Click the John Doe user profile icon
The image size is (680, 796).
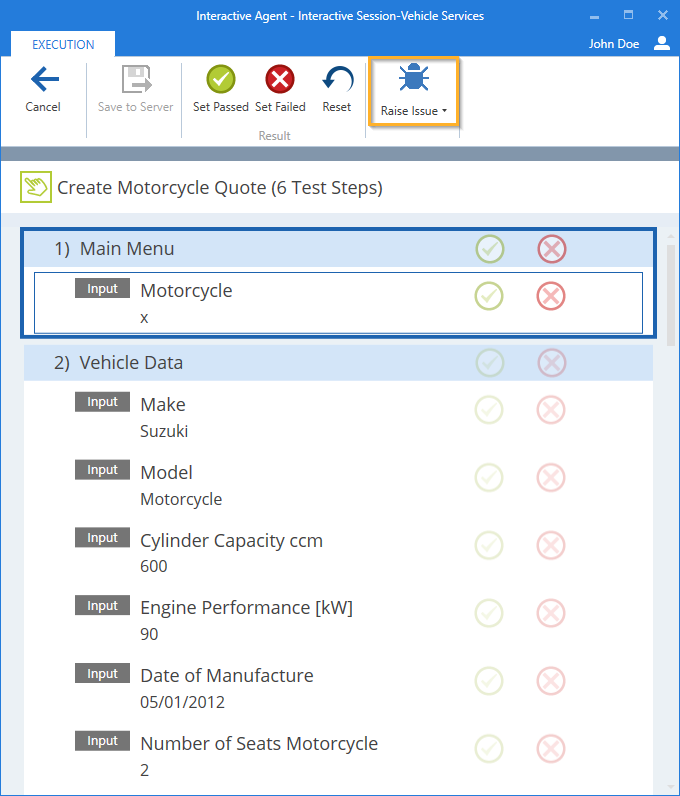tap(662, 43)
